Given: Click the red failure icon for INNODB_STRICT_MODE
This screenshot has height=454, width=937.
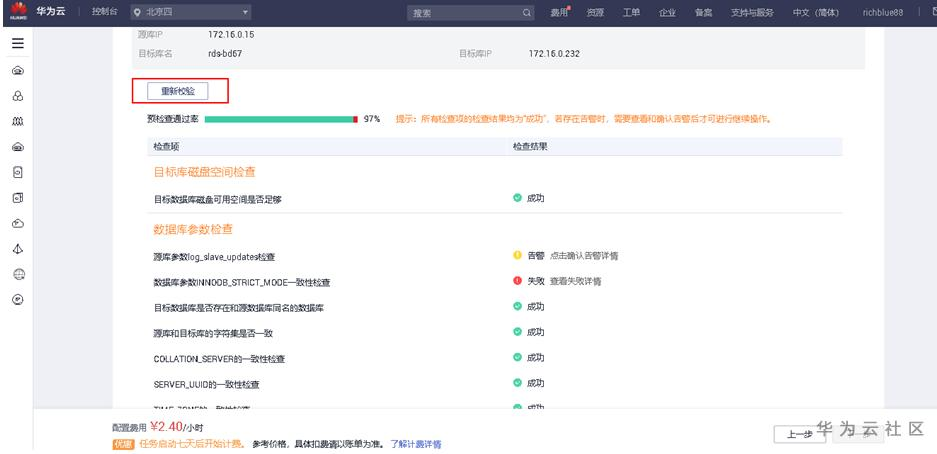Looking at the screenshot, I should tap(518, 281).
